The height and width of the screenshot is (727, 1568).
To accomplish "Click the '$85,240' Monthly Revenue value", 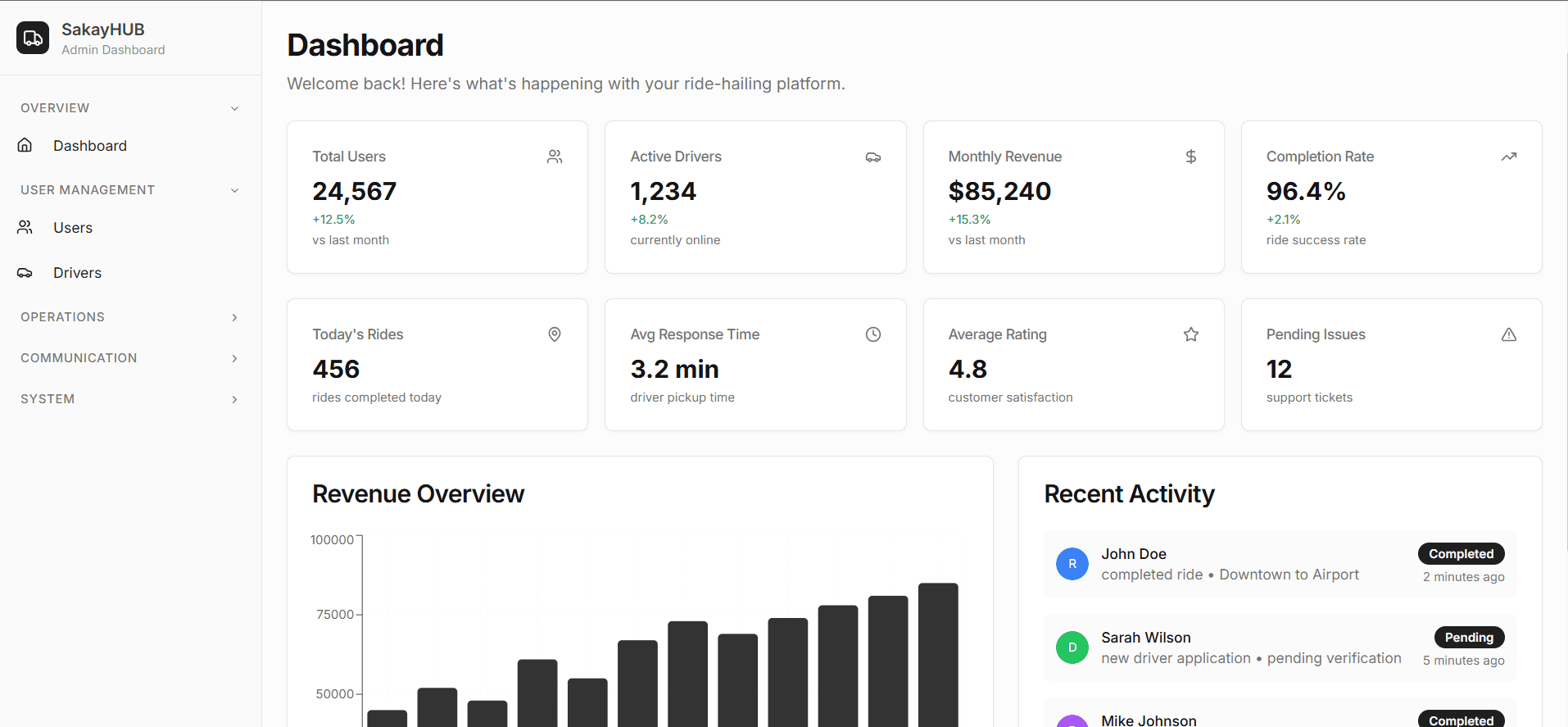I will (999, 192).
